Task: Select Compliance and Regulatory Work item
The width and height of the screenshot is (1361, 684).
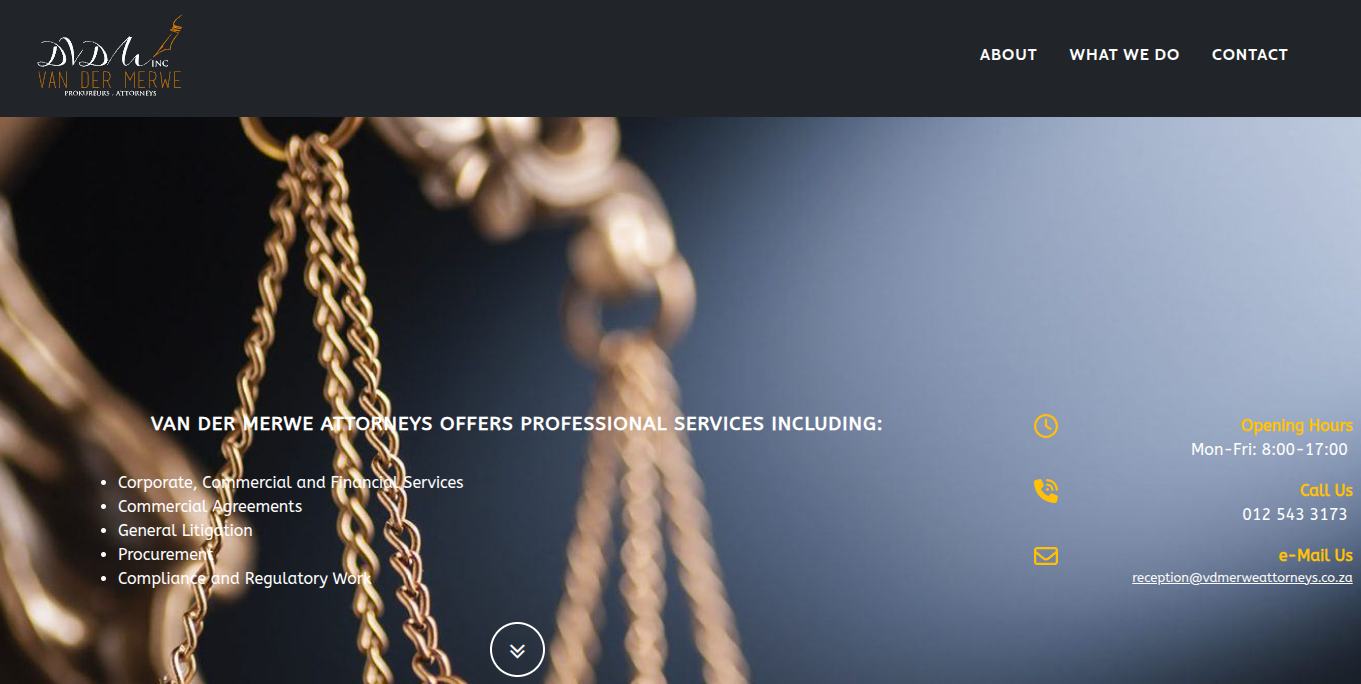Action: pyautogui.click(x=245, y=578)
